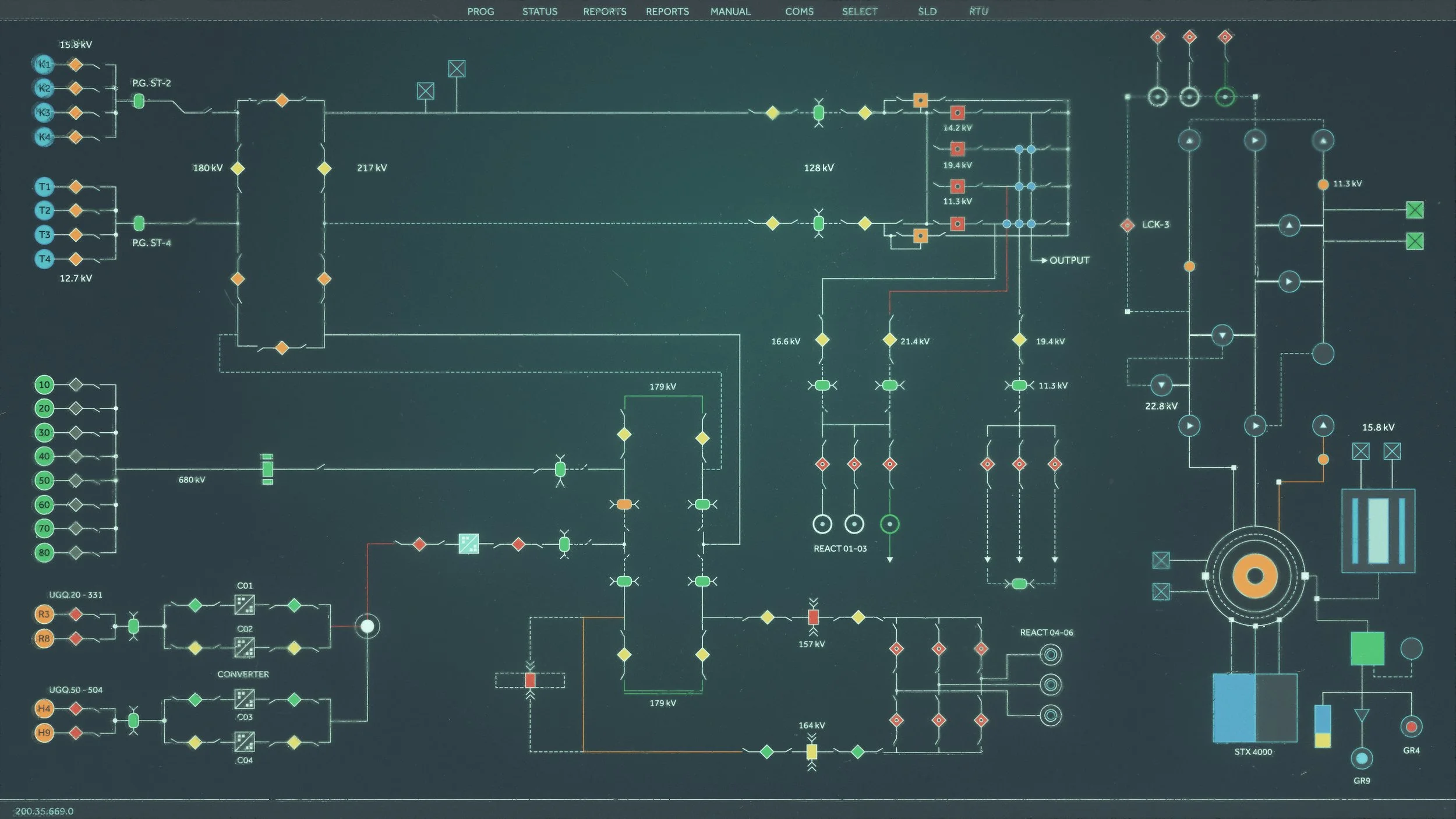
Task: Open the SELECT menu
Action: 860,12
